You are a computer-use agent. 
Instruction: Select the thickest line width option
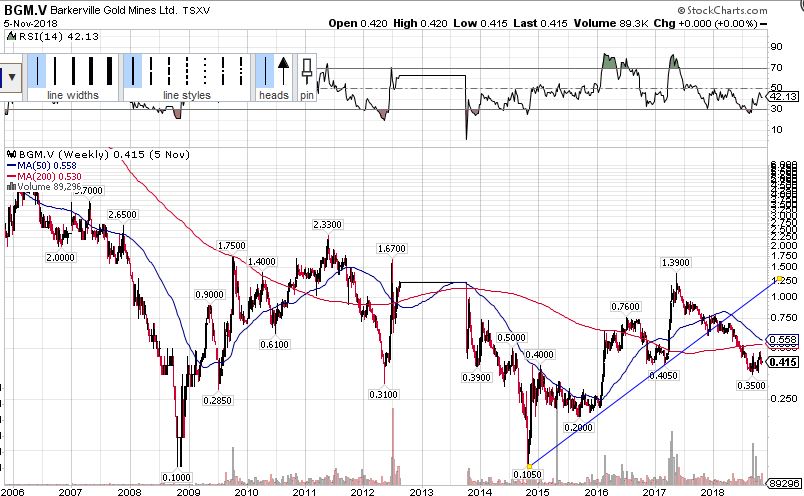pos(109,71)
